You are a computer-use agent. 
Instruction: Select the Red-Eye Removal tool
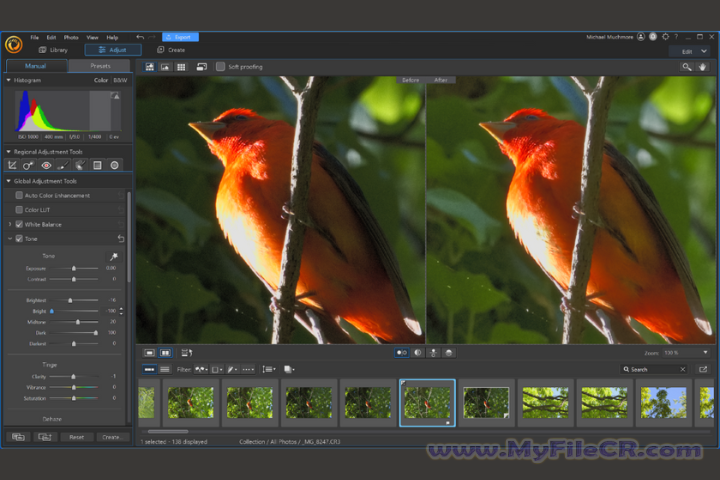pyautogui.click(x=46, y=165)
